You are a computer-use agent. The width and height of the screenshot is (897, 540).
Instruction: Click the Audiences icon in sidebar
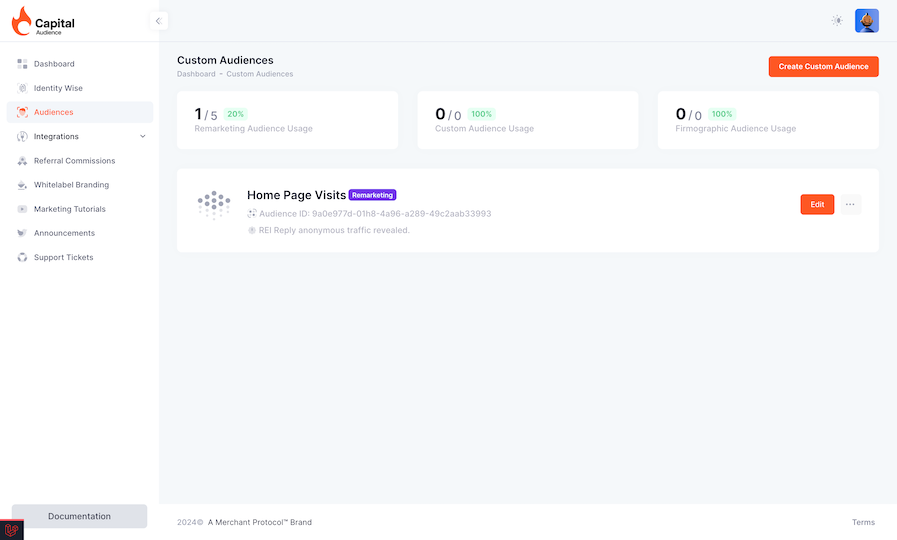[x=22, y=112]
